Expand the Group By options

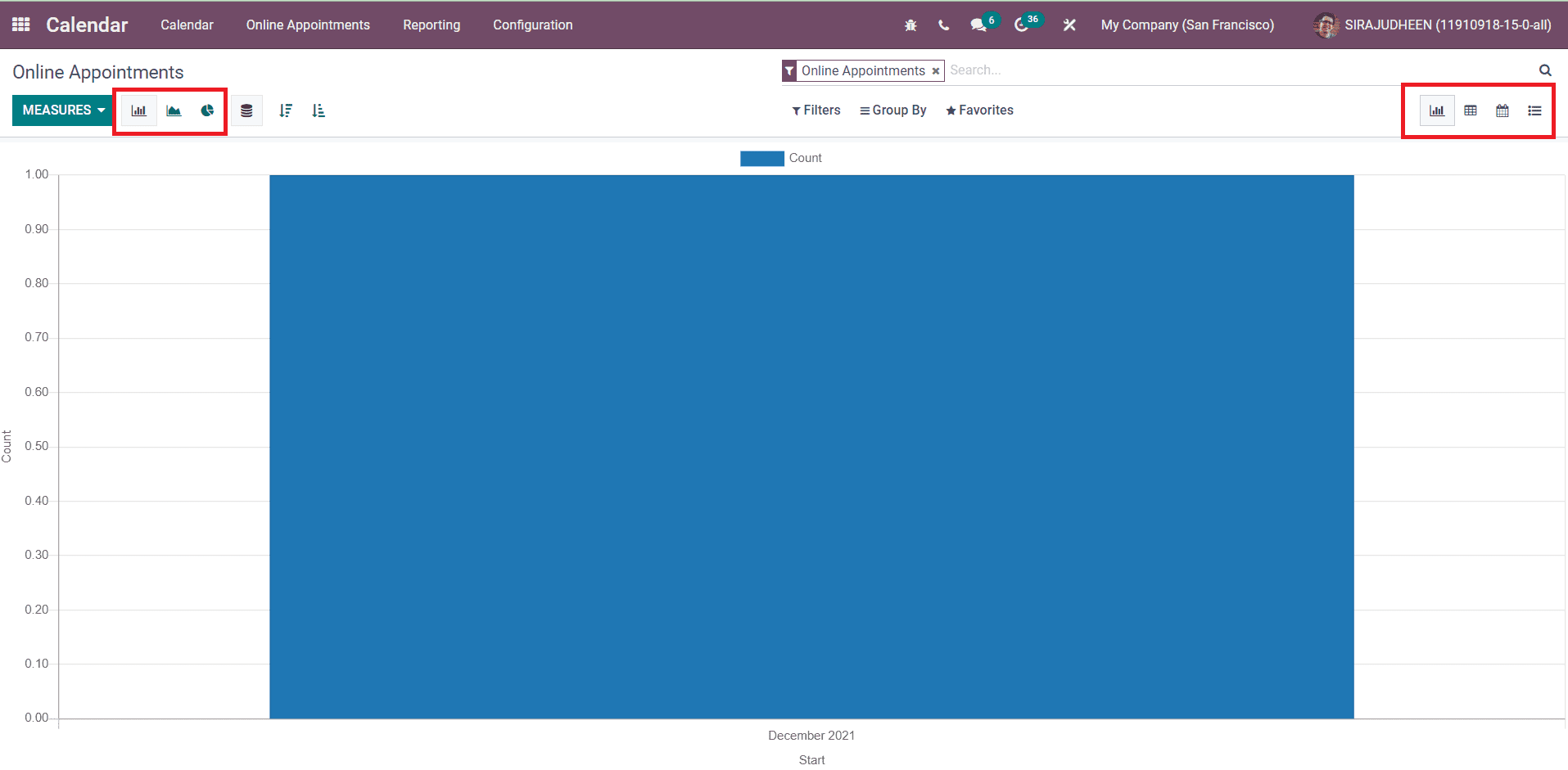click(892, 110)
